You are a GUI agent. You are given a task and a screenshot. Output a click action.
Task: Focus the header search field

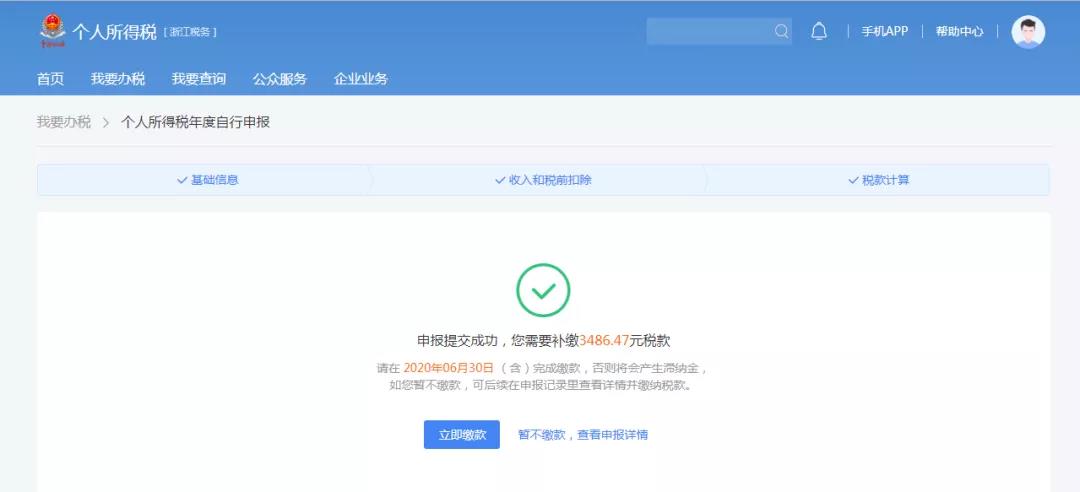point(719,32)
